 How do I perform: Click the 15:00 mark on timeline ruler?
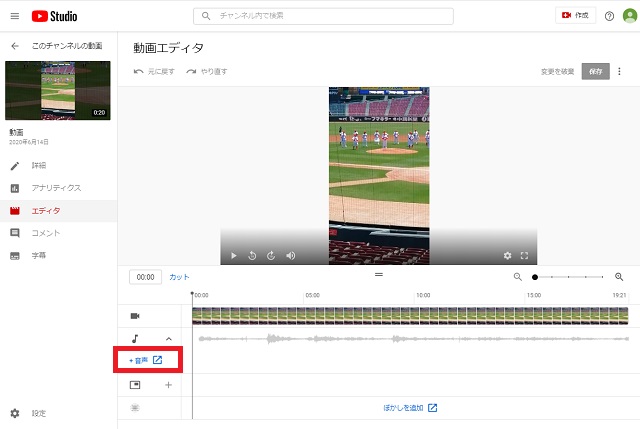pos(533,295)
